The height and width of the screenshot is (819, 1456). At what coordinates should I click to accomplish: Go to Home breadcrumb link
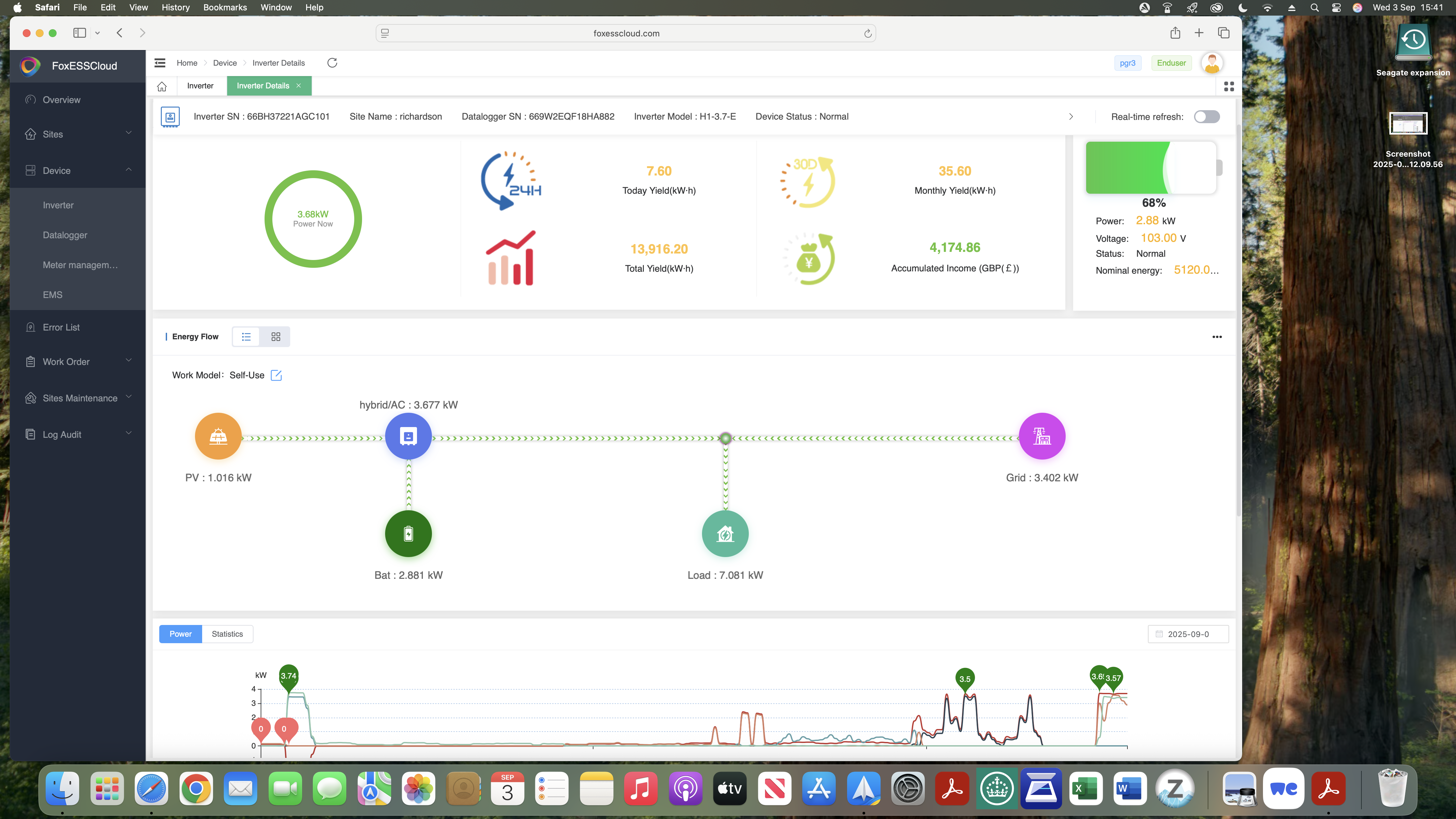[x=187, y=63]
